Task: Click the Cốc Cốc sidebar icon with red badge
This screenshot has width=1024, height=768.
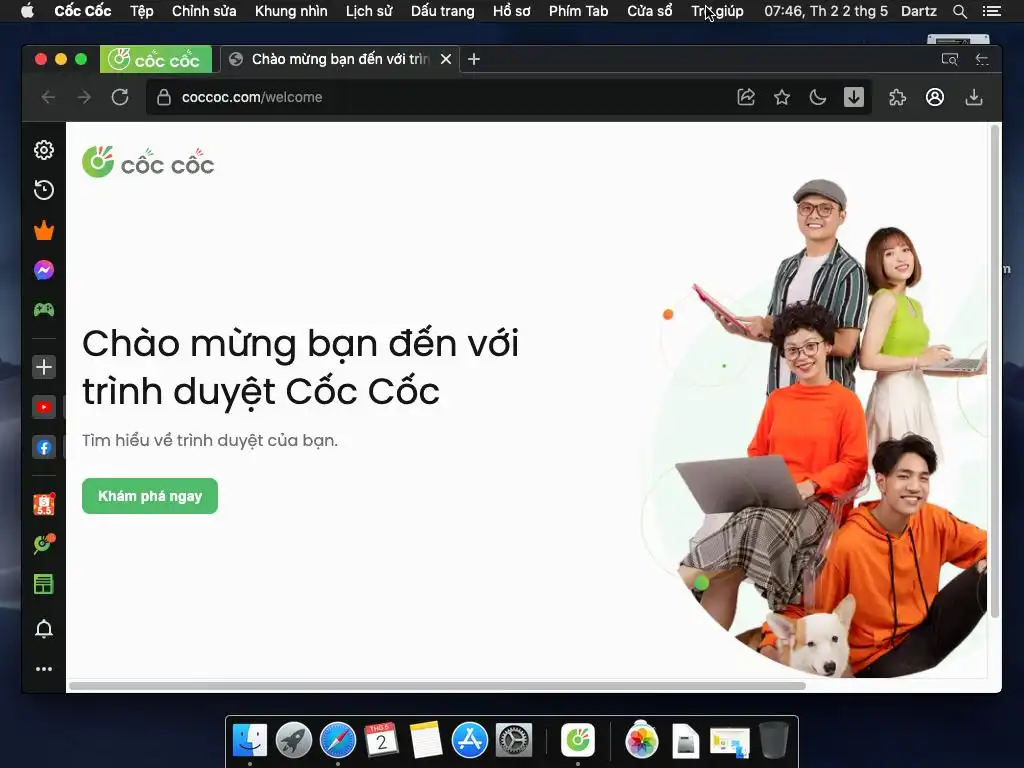Action: pos(44,544)
